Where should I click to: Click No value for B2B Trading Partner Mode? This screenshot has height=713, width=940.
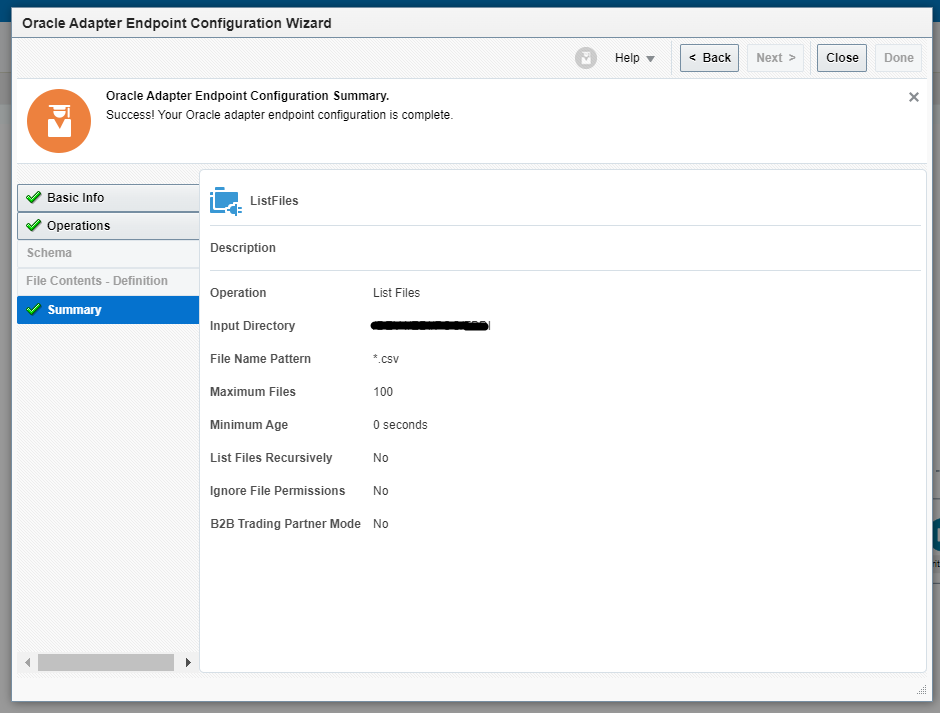[x=381, y=524]
